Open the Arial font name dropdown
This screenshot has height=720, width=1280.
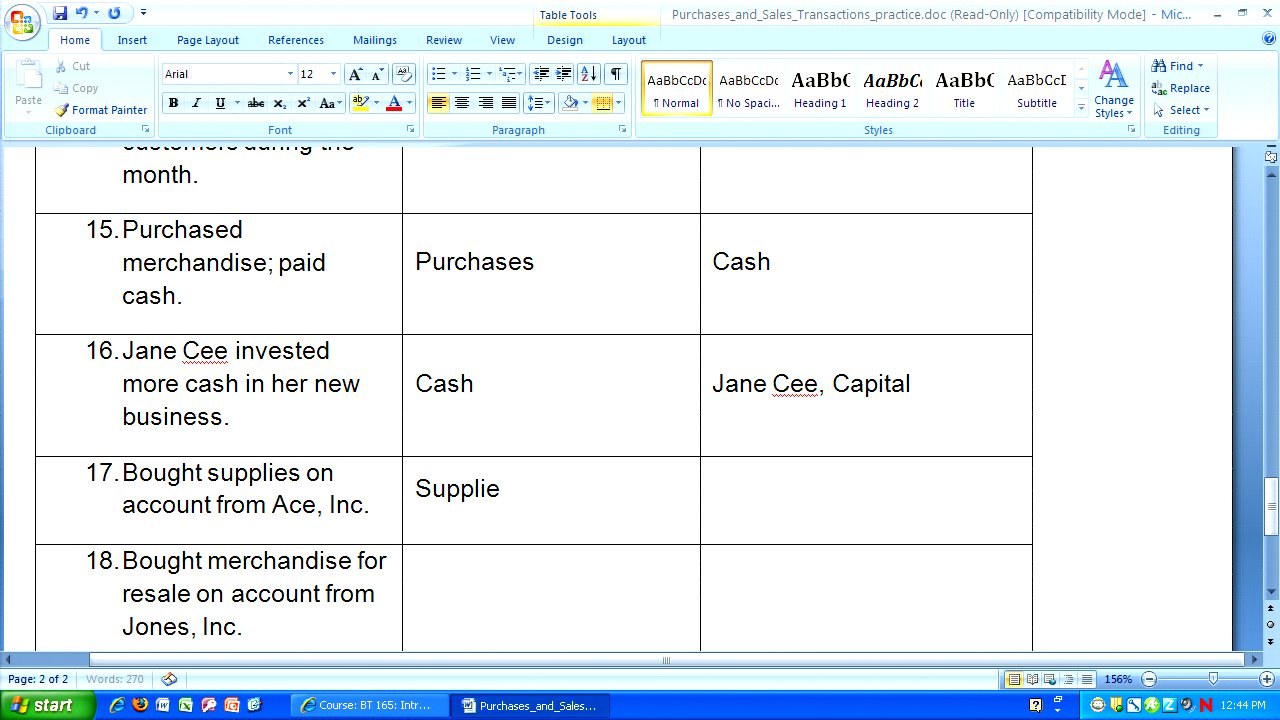point(290,75)
